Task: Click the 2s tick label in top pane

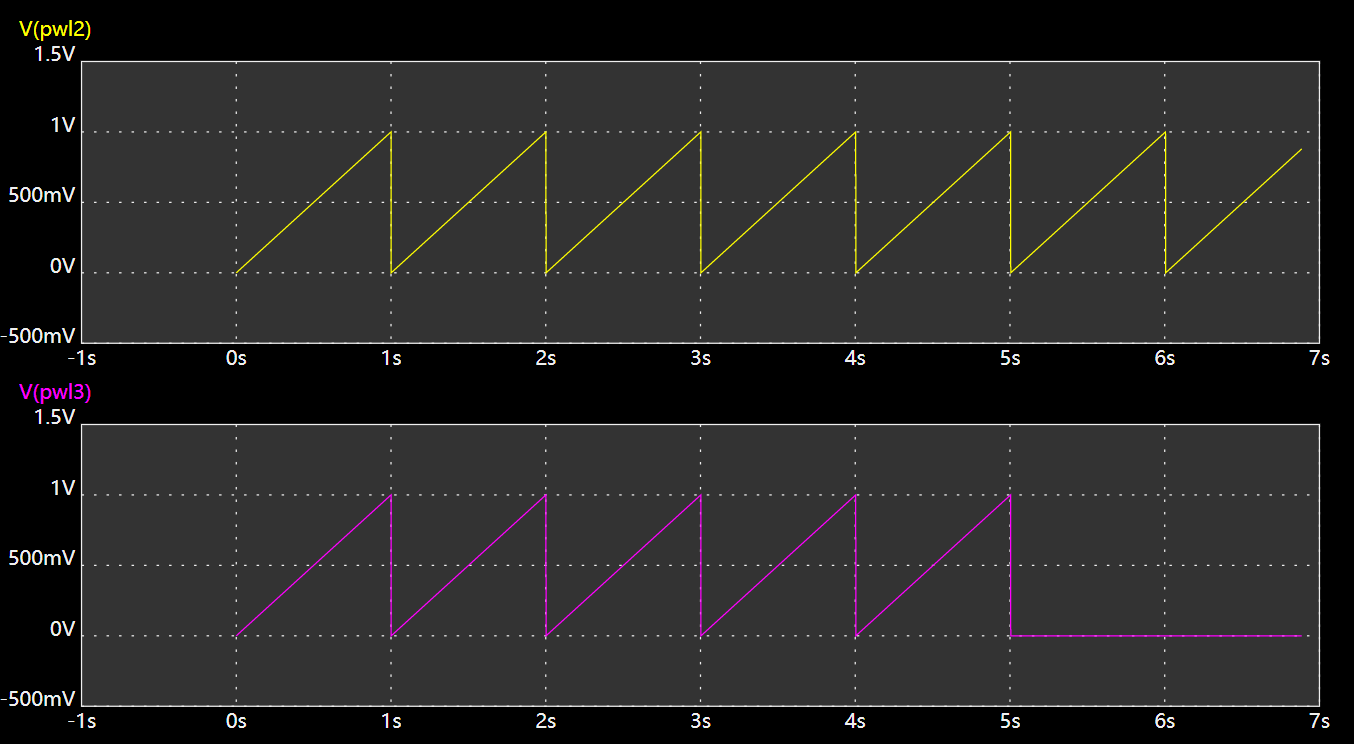Action: click(x=545, y=358)
